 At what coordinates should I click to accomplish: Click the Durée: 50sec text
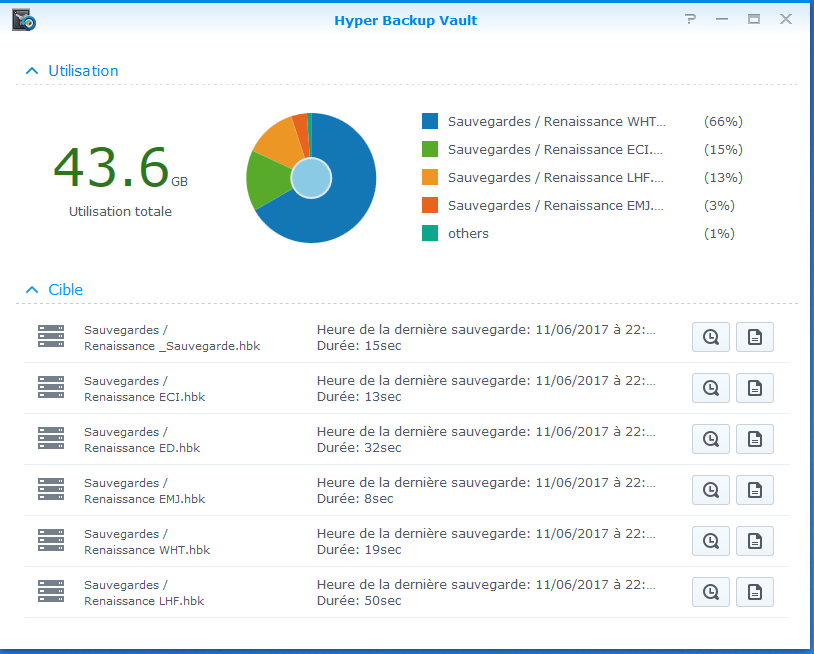[x=359, y=601]
